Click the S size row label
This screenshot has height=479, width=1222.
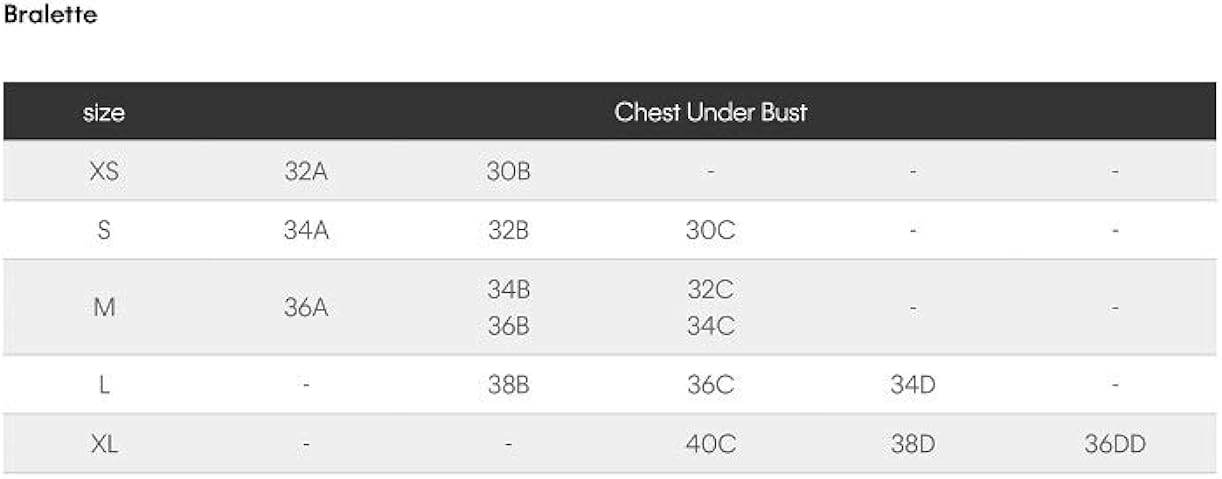[104, 230]
